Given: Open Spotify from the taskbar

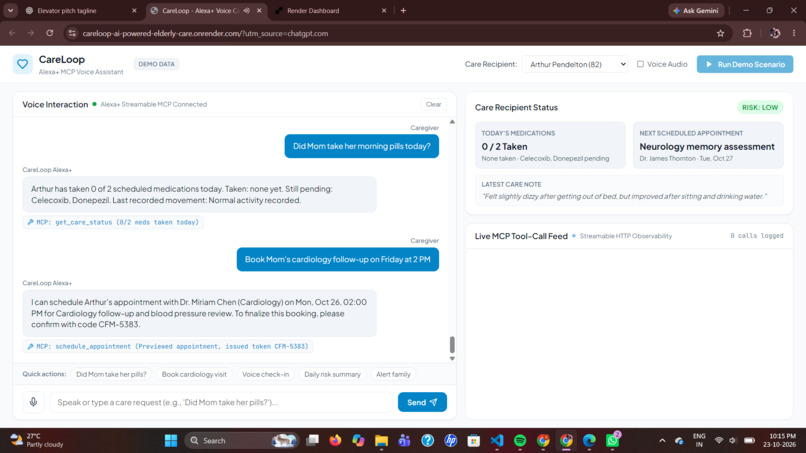Looking at the screenshot, I should pos(520,441).
